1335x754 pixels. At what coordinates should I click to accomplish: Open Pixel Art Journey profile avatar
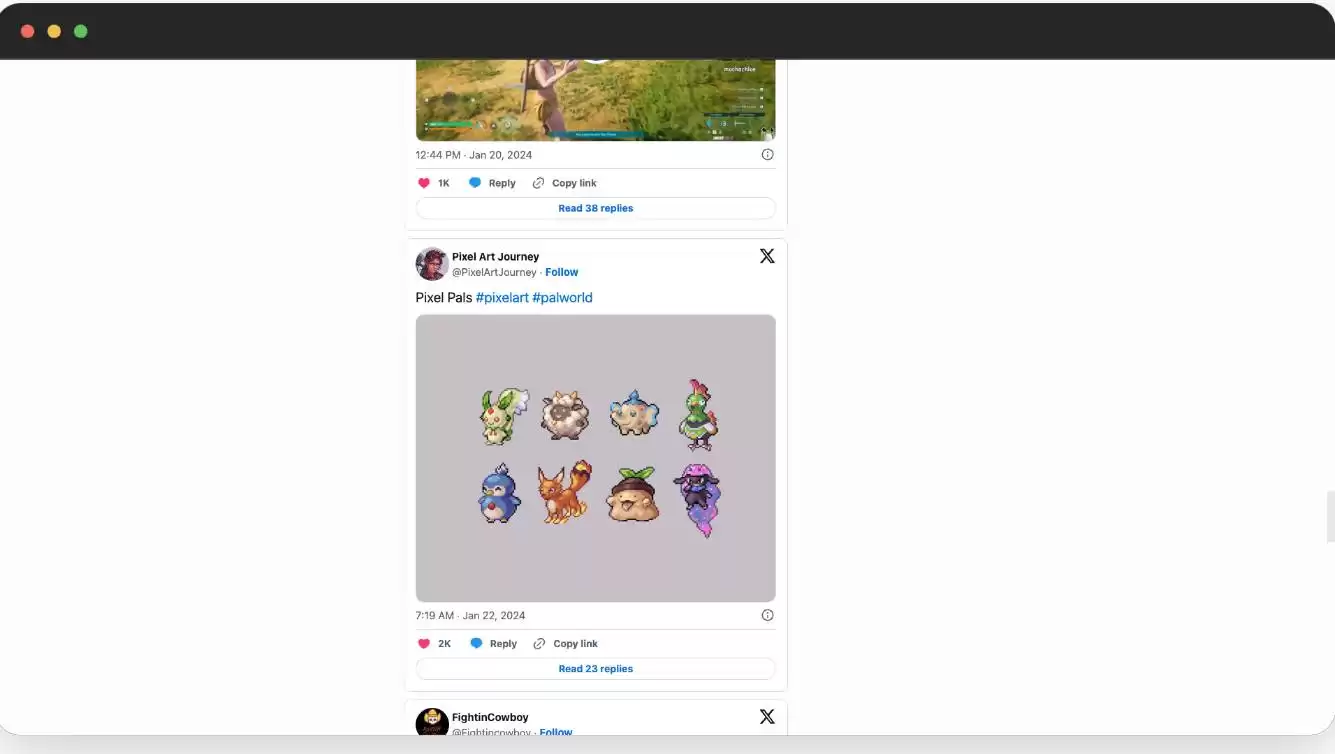[x=432, y=264]
